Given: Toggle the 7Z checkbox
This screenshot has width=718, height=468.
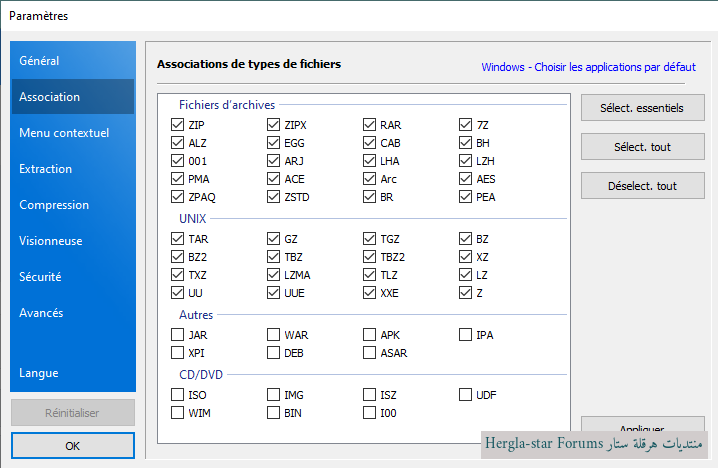Looking at the screenshot, I should [465, 125].
